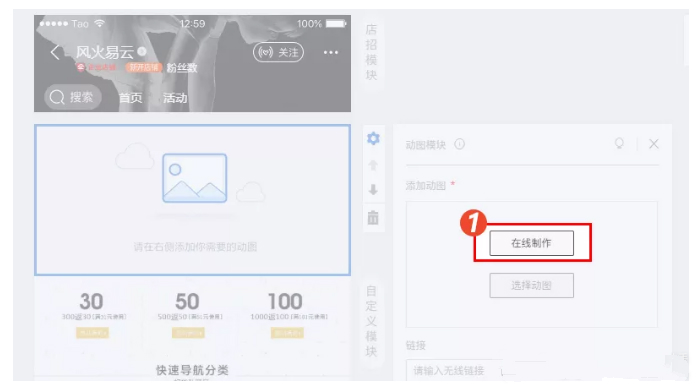
Task: Select the image placeholder in the preview
Action: point(195,178)
